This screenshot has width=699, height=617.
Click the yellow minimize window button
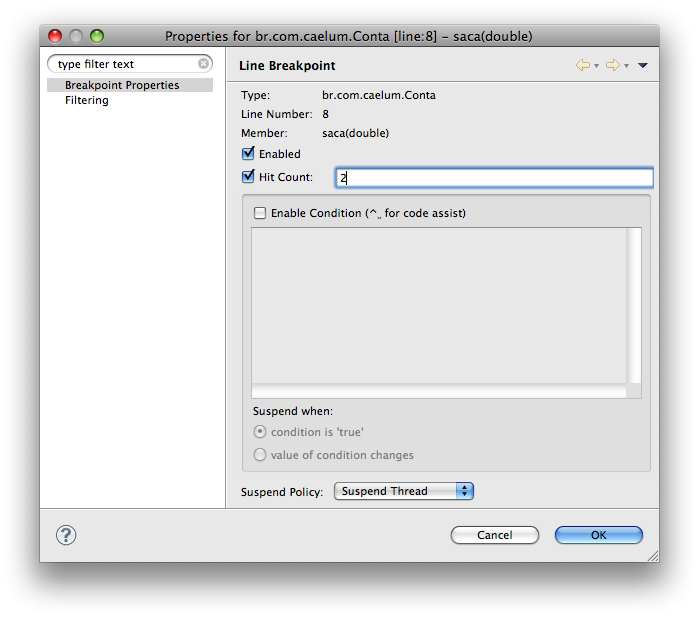[76, 36]
